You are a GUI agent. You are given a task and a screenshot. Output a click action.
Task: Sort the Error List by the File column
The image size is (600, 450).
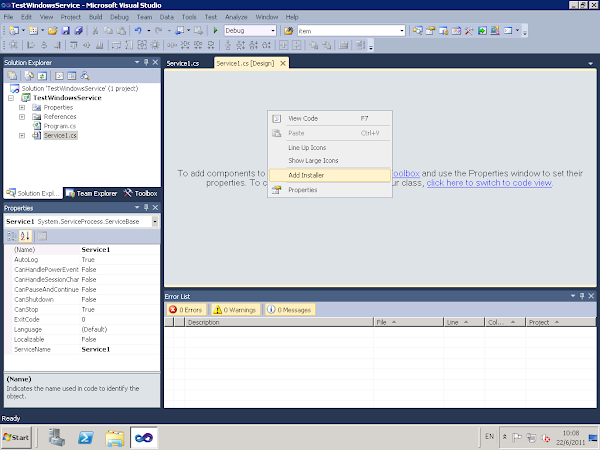coord(408,322)
